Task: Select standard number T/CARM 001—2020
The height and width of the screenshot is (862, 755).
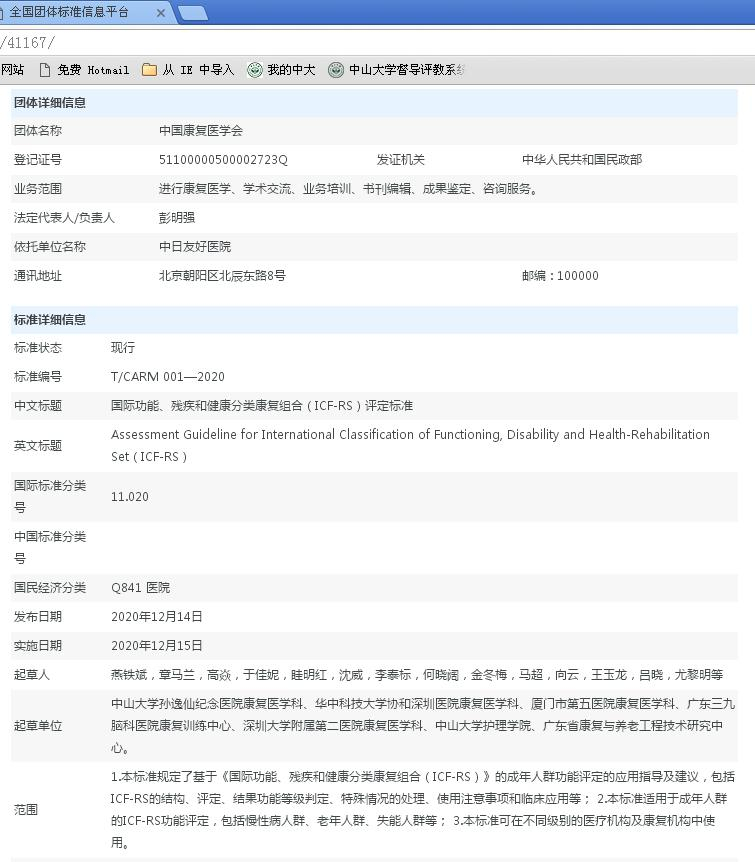Action: 168,377
